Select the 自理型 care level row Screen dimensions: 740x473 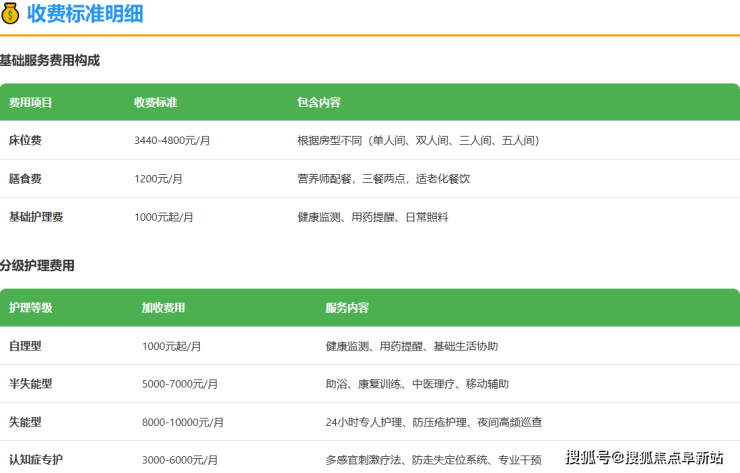[x=25, y=346]
